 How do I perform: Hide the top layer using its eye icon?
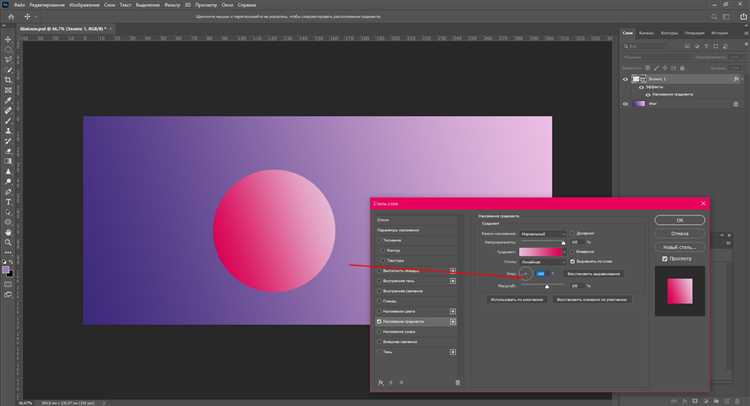click(x=626, y=78)
